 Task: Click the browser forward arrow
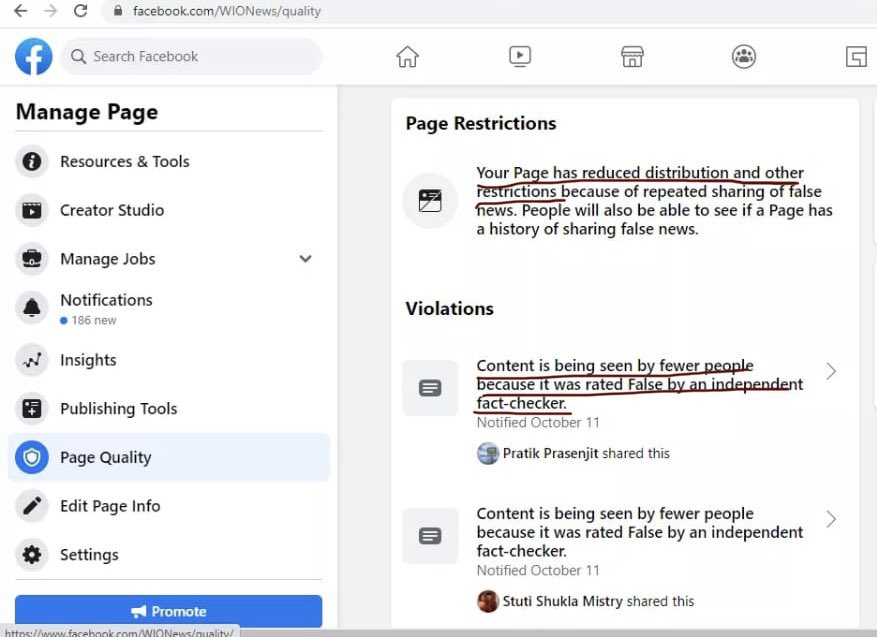(x=50, y=11)
